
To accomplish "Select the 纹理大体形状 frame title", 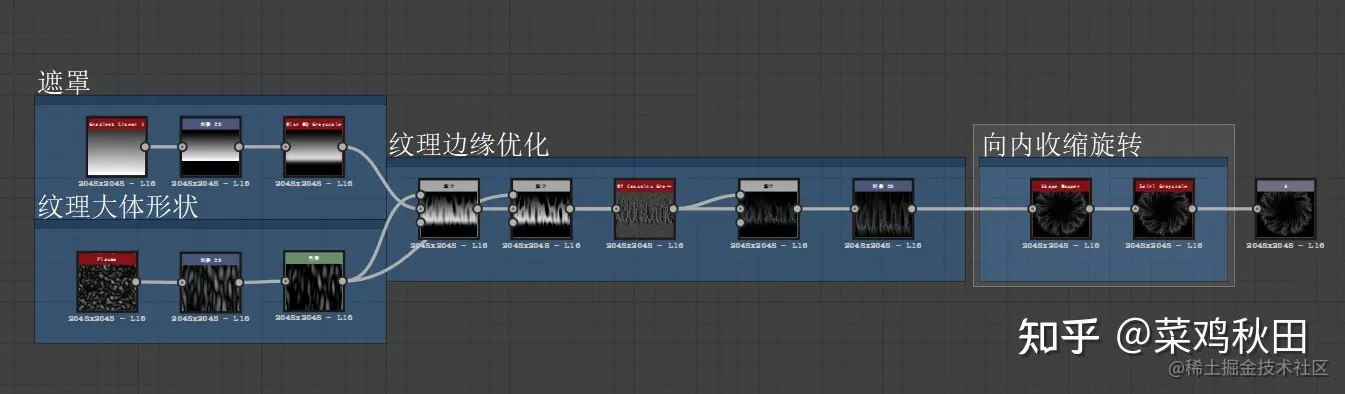I will click(118, 207).
